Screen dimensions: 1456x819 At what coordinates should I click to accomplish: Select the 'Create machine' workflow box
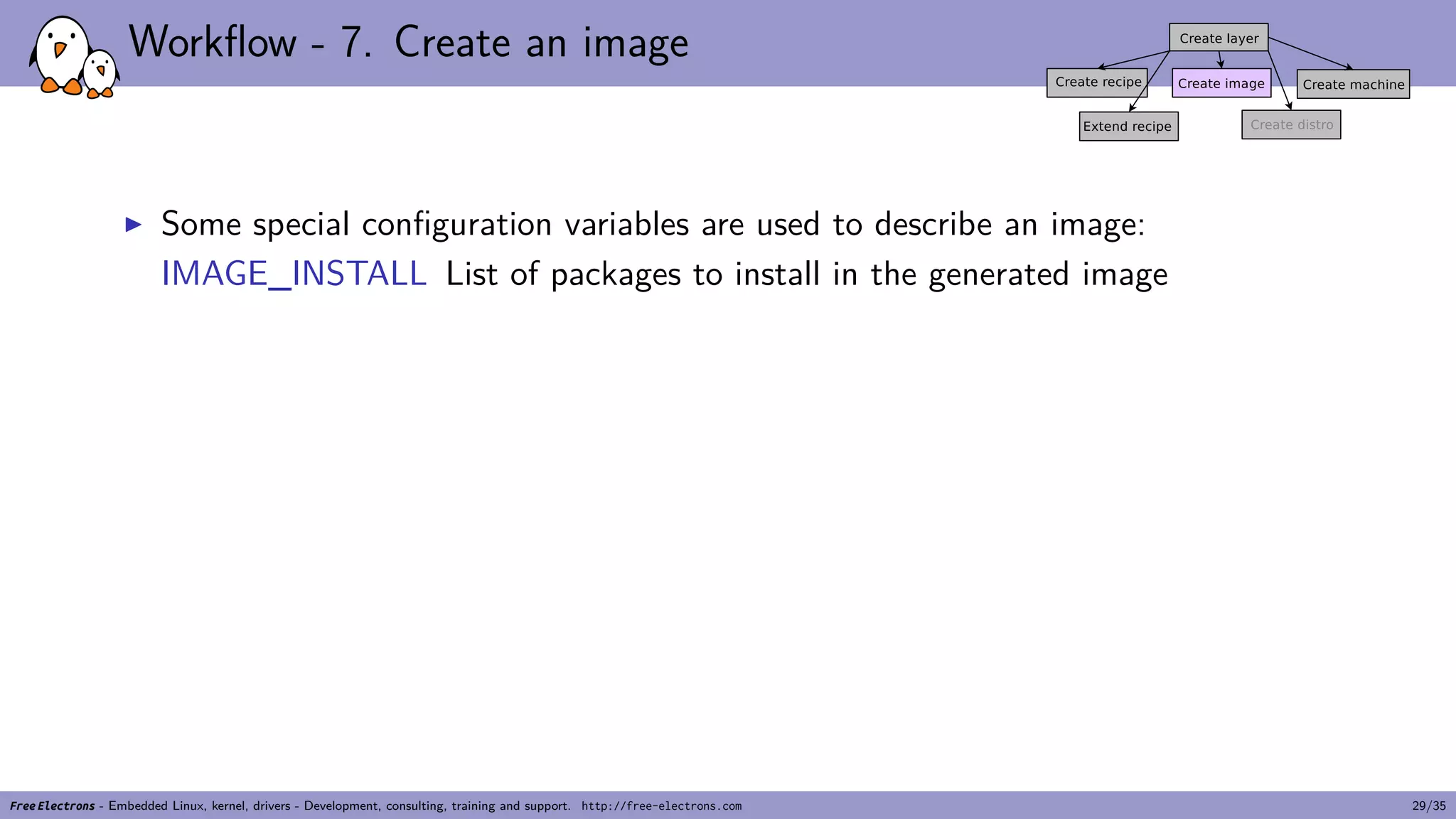[1353, 84]
